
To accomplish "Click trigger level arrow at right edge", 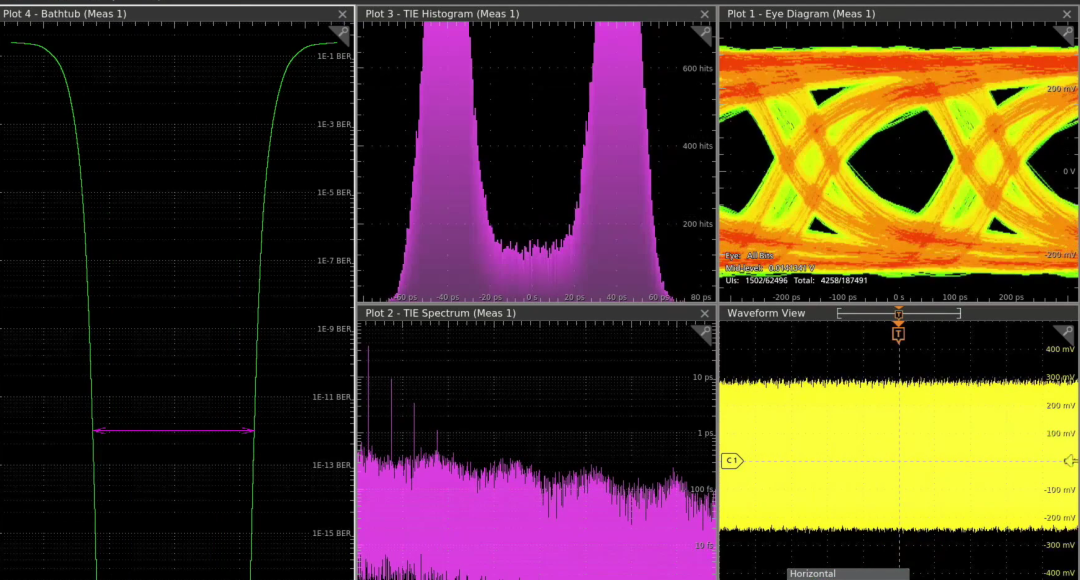I will point(1070,461).
